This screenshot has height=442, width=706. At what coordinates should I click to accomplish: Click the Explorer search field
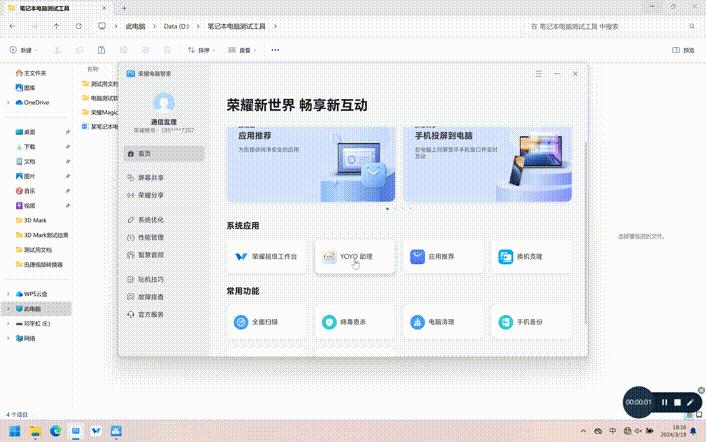coord(612,27)
